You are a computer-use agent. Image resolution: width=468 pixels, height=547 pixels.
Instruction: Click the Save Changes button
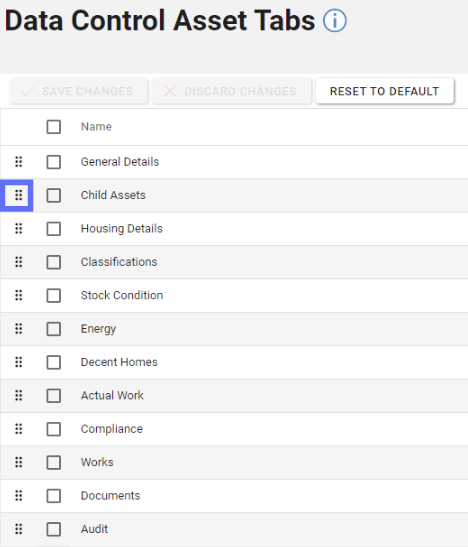click(x=79, y=91)
